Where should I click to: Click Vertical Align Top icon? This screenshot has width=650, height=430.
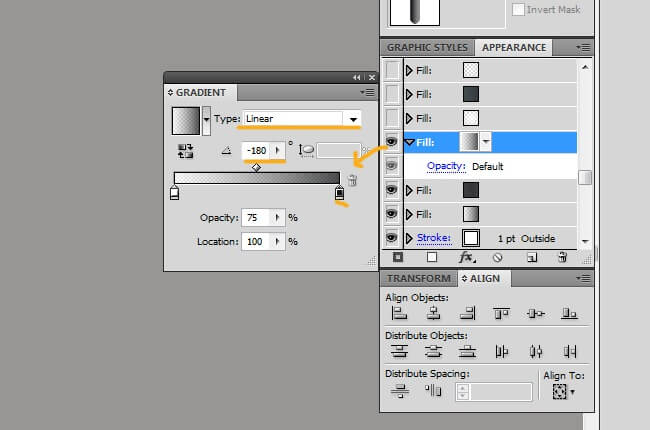(501, 314)
